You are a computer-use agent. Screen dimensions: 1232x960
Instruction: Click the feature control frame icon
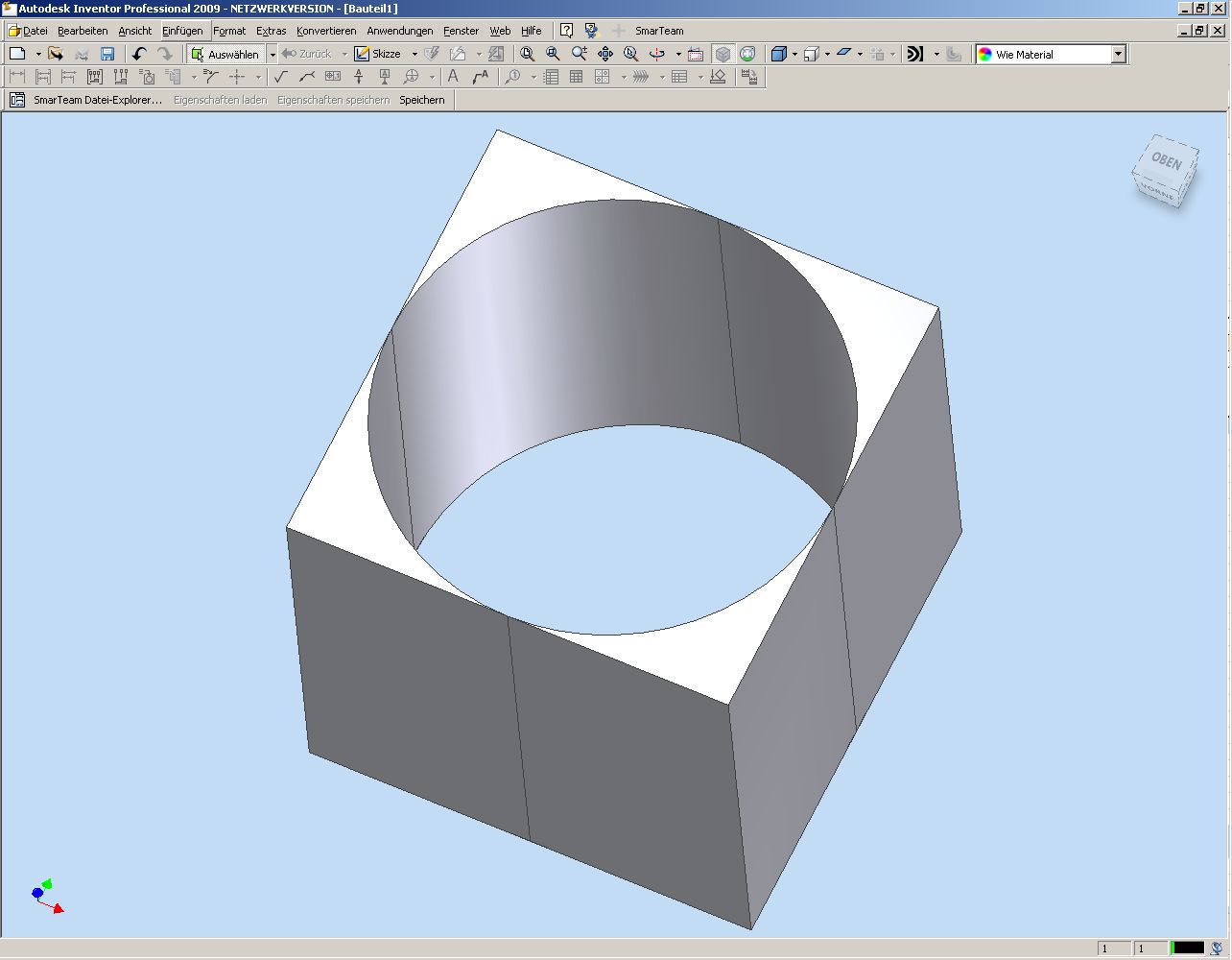333,77
